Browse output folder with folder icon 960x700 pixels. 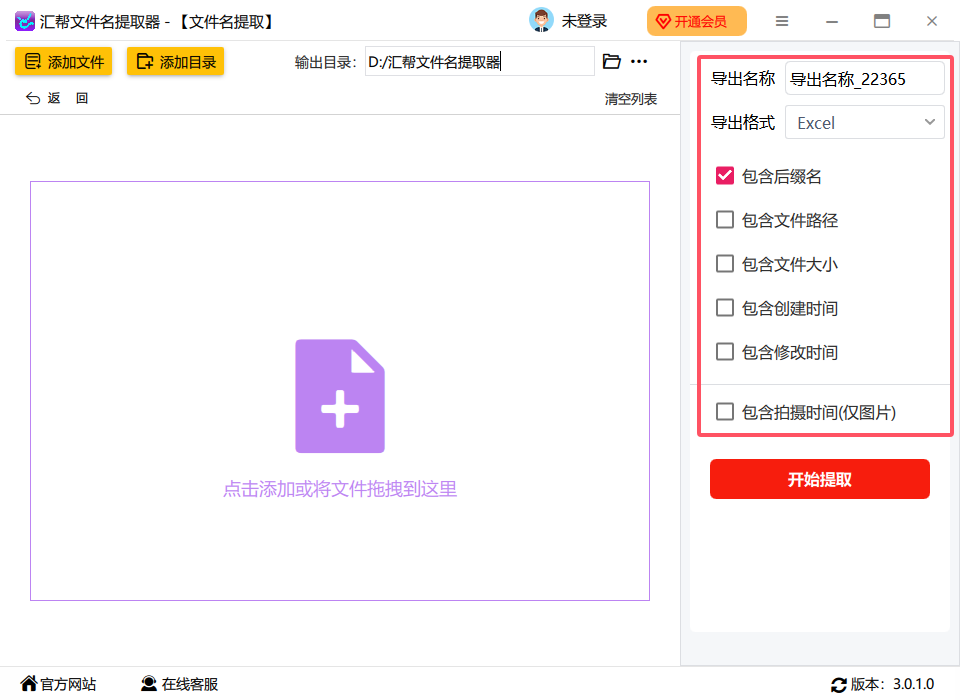[x=612, y=61]
